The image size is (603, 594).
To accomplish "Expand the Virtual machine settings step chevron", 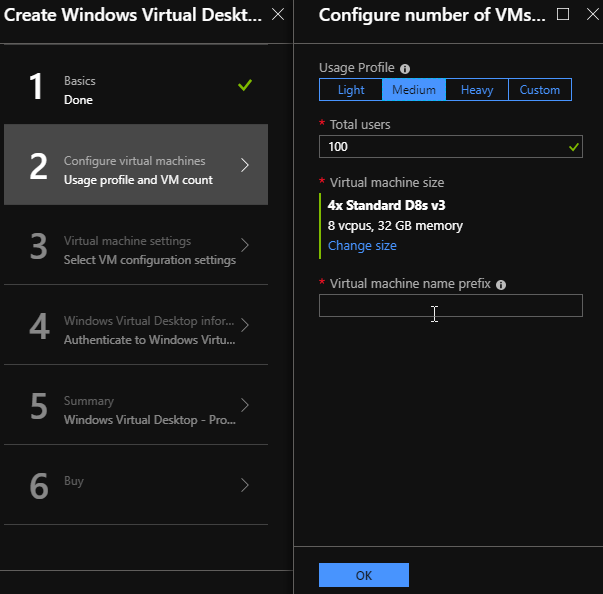I will pyautogui.click(x=245, y=245).
